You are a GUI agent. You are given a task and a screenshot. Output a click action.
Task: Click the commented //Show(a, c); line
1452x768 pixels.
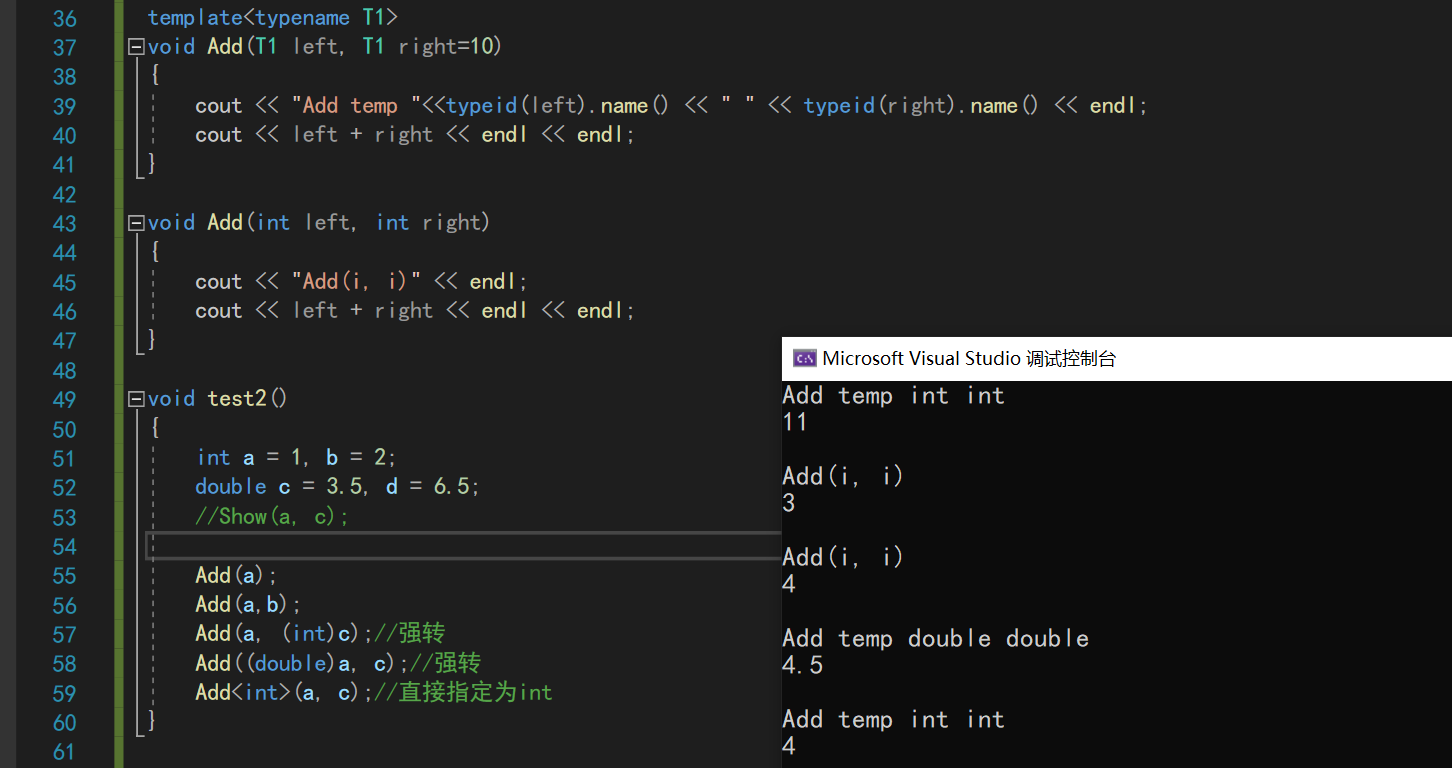273,516
